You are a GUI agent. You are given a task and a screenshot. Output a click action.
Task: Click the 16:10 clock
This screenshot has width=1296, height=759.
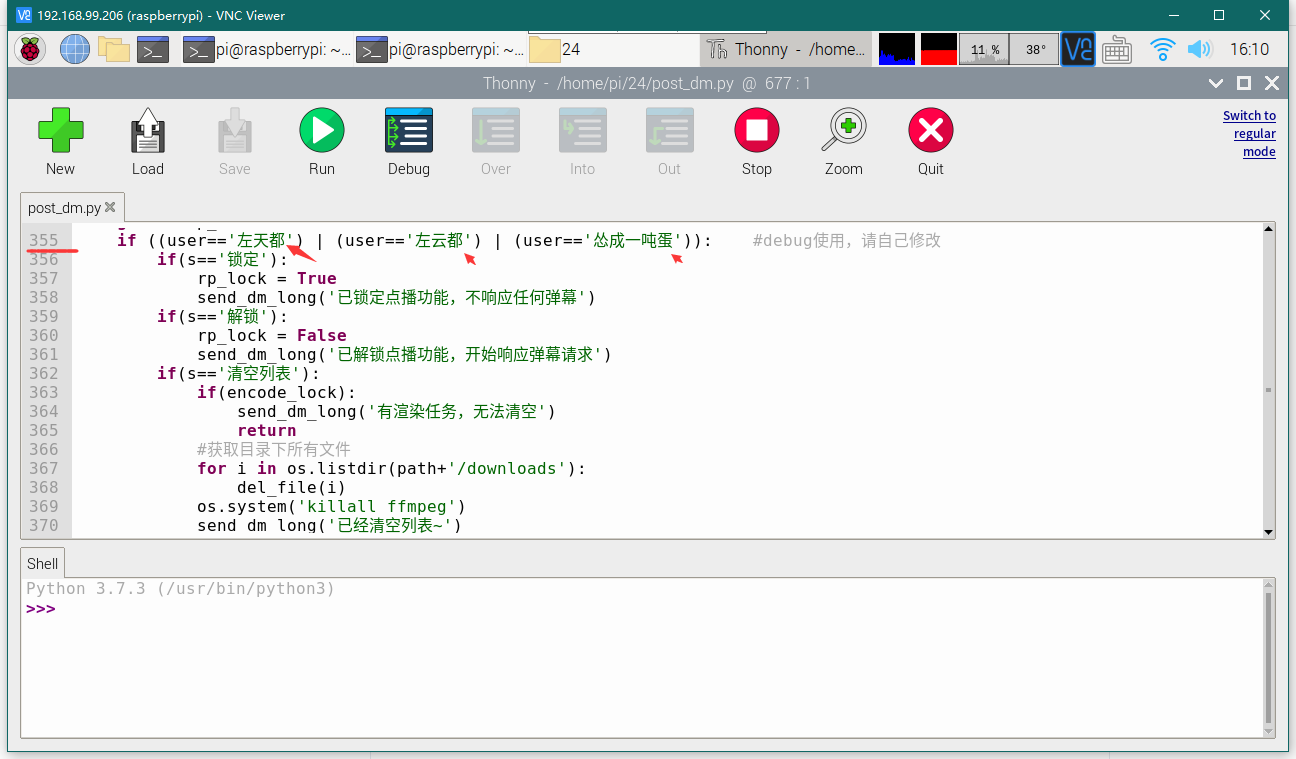coord(1249,49)
